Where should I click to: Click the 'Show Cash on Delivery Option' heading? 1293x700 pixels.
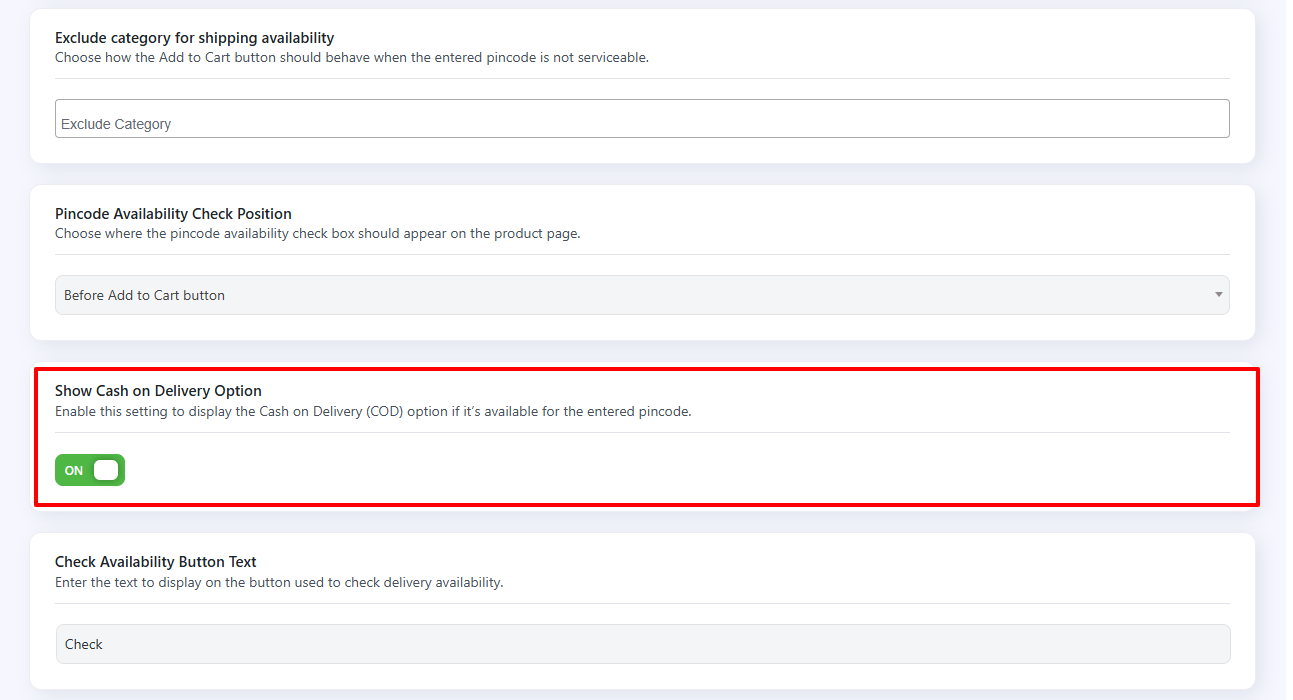click(158, 391)
